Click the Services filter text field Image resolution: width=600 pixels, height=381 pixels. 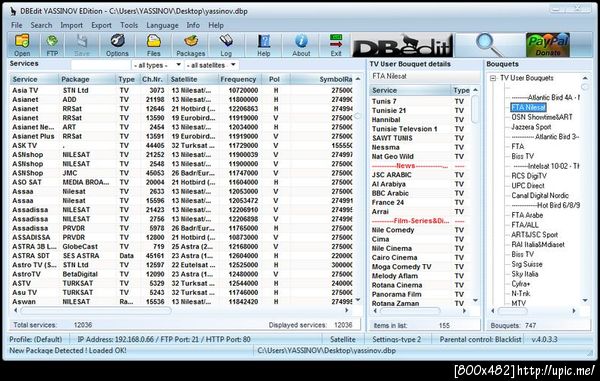click(101, 65)
